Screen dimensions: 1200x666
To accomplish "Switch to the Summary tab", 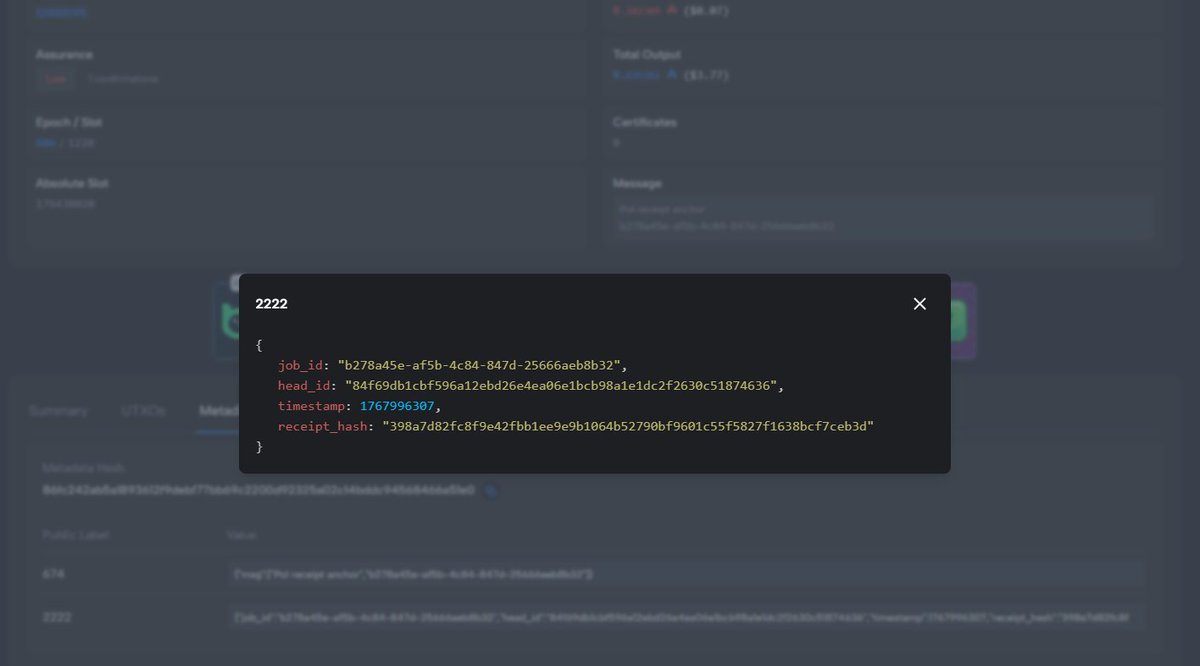I will (58, 410).
